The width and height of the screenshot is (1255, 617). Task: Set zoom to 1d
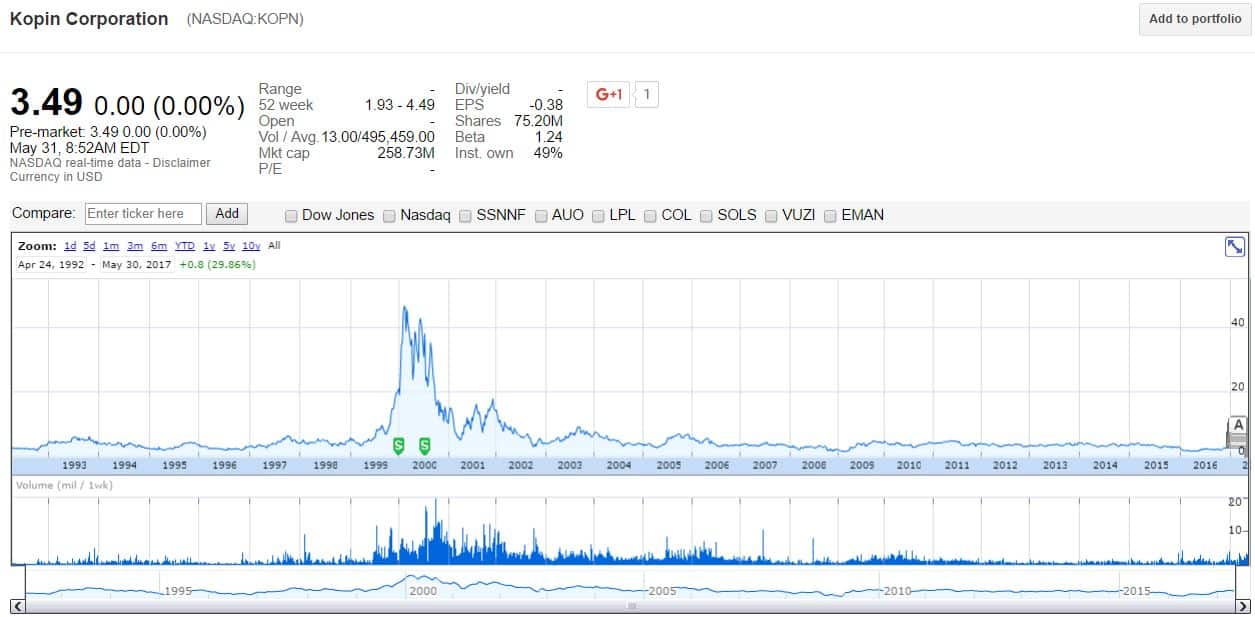tap(70, 246)
